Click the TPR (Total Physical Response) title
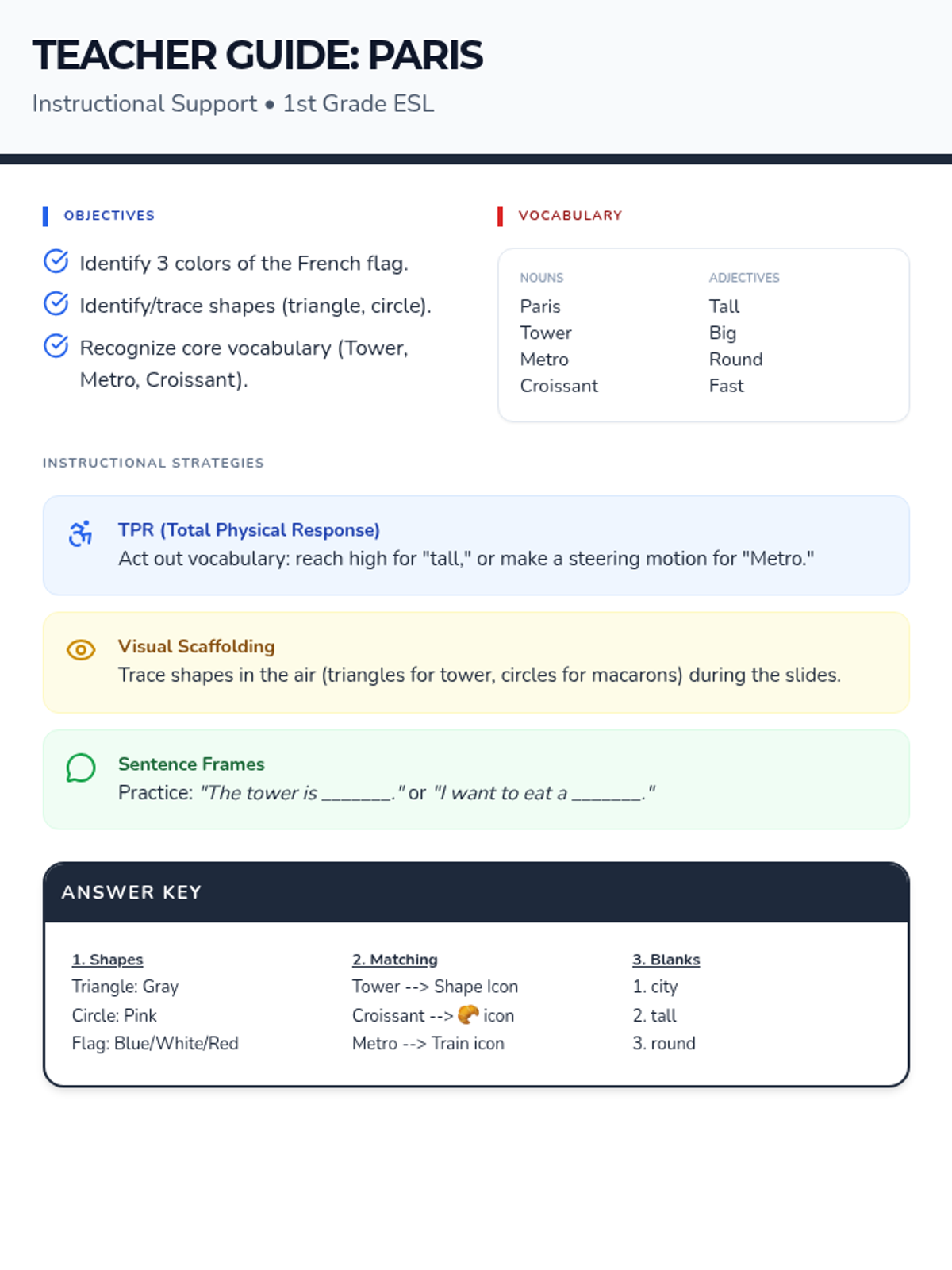 249,529
